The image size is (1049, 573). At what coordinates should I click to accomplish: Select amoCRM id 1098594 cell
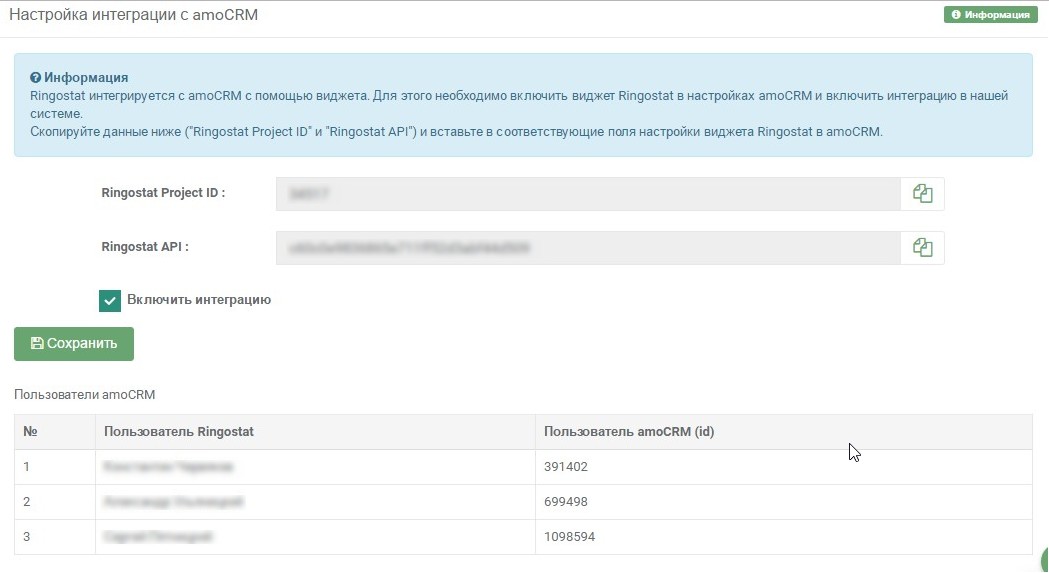[x=783, y=536]
